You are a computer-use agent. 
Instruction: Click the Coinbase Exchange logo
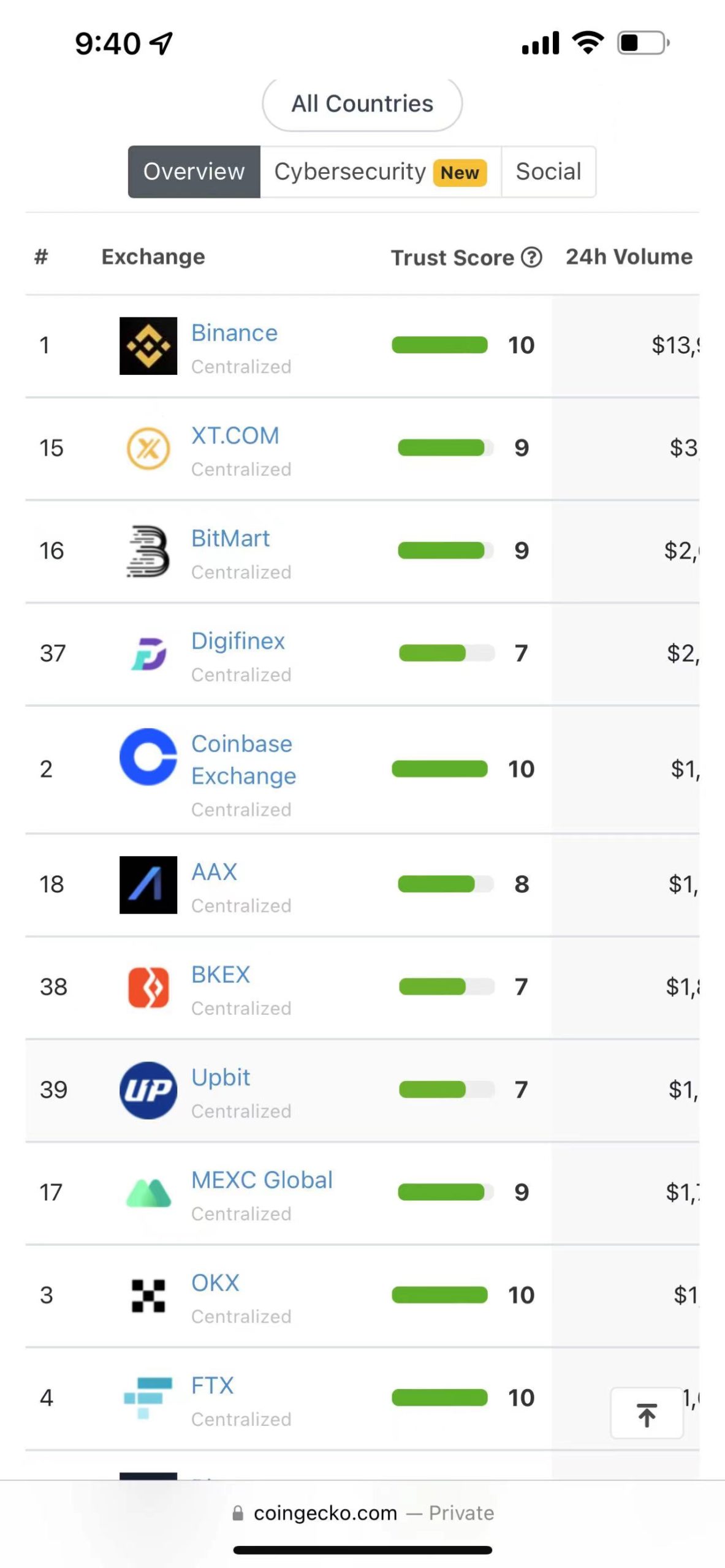(x=148, y=756)
